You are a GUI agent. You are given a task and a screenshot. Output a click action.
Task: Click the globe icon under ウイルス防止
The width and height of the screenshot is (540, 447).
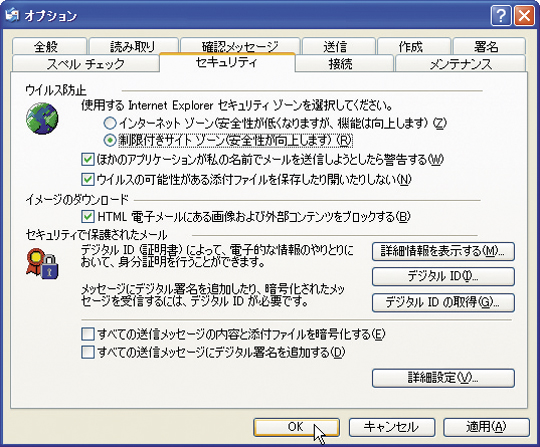(x=42, y=118)
